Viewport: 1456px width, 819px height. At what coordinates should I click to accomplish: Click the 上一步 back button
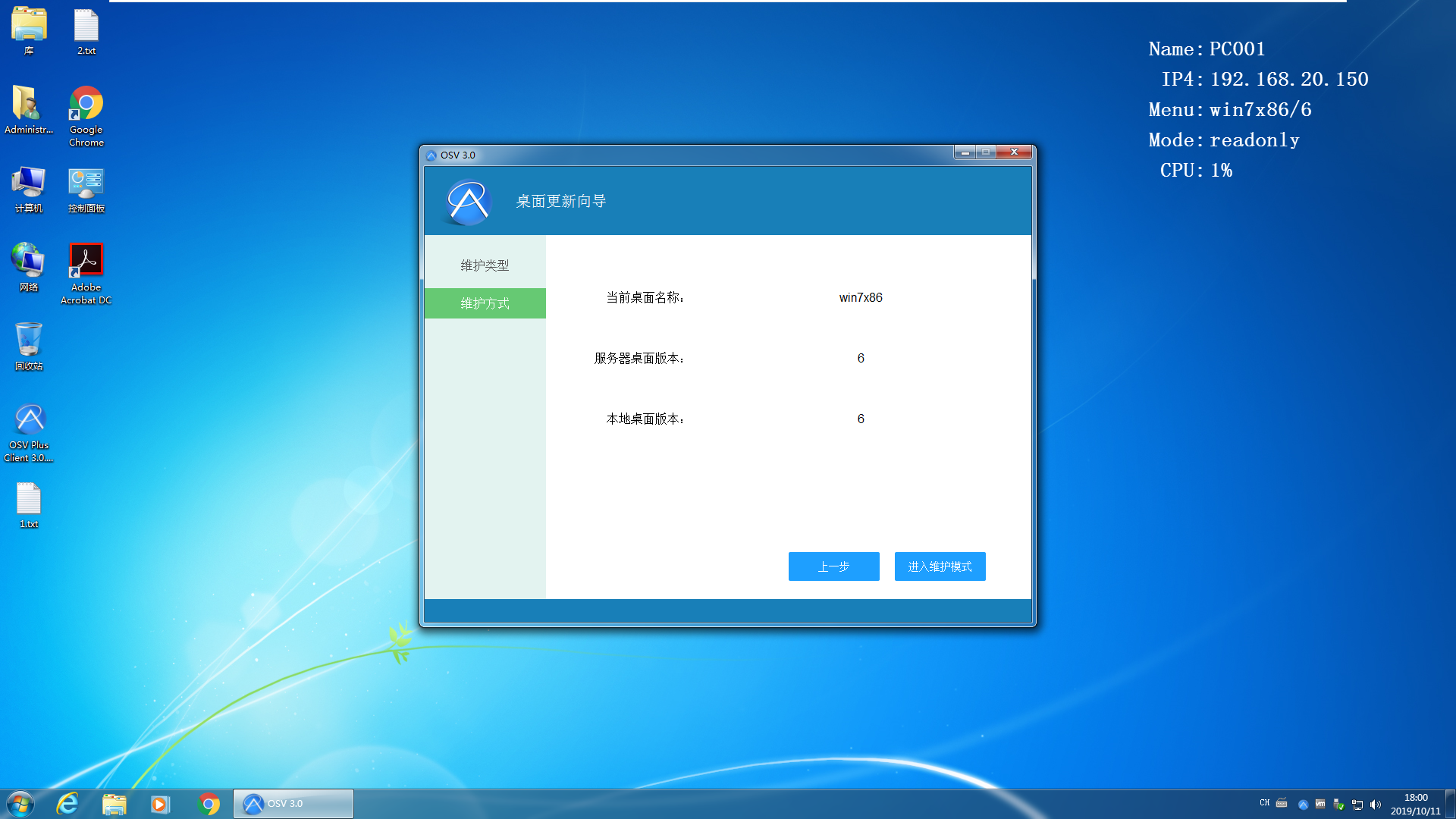833,566
